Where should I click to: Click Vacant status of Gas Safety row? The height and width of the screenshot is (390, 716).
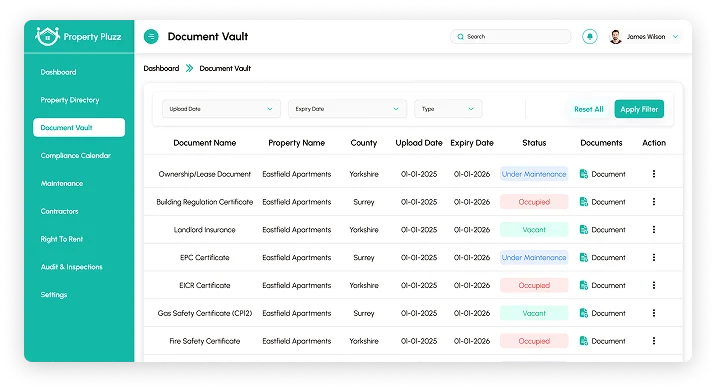534,313
